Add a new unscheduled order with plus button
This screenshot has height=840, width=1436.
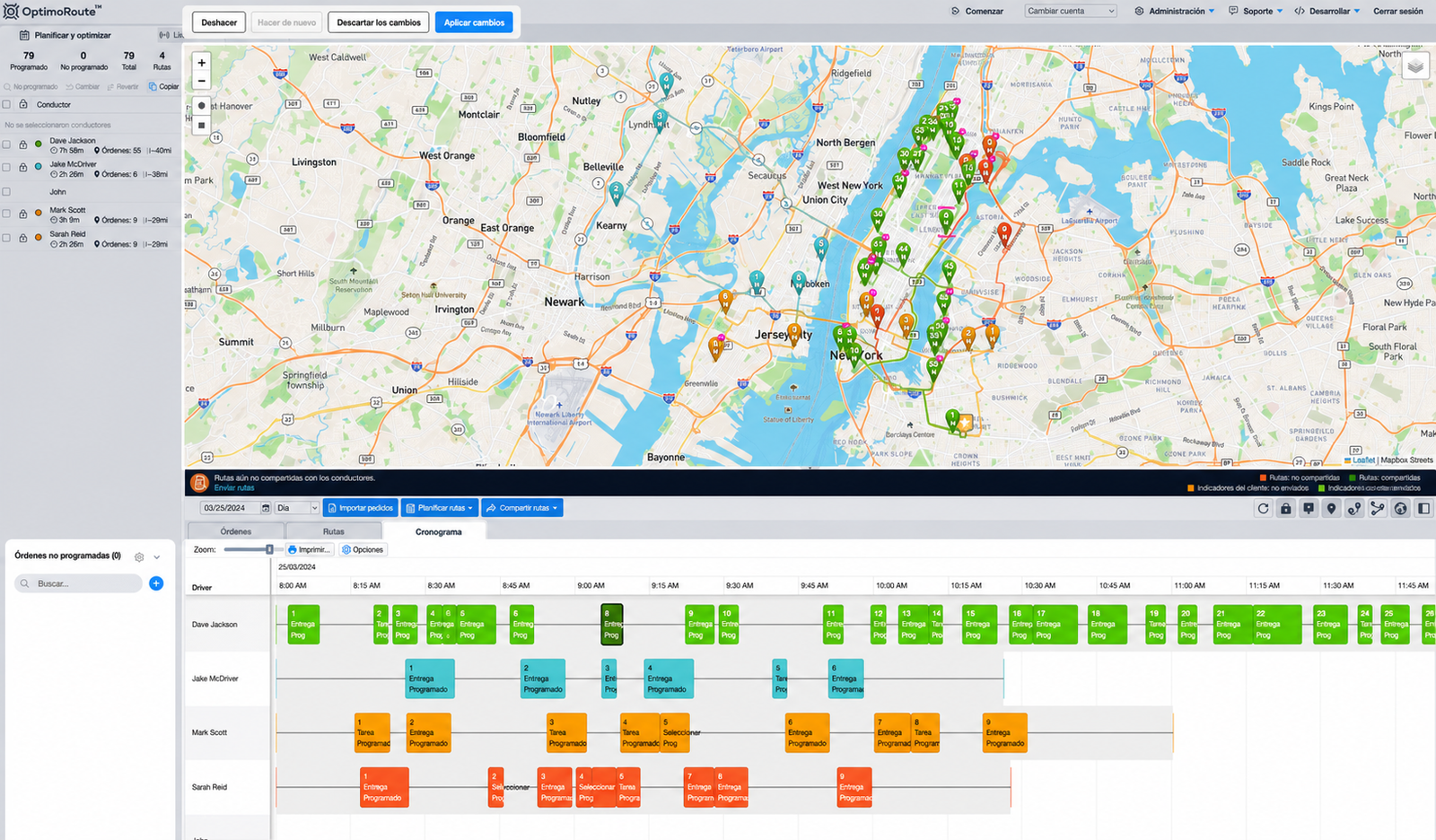click(156, 583)
